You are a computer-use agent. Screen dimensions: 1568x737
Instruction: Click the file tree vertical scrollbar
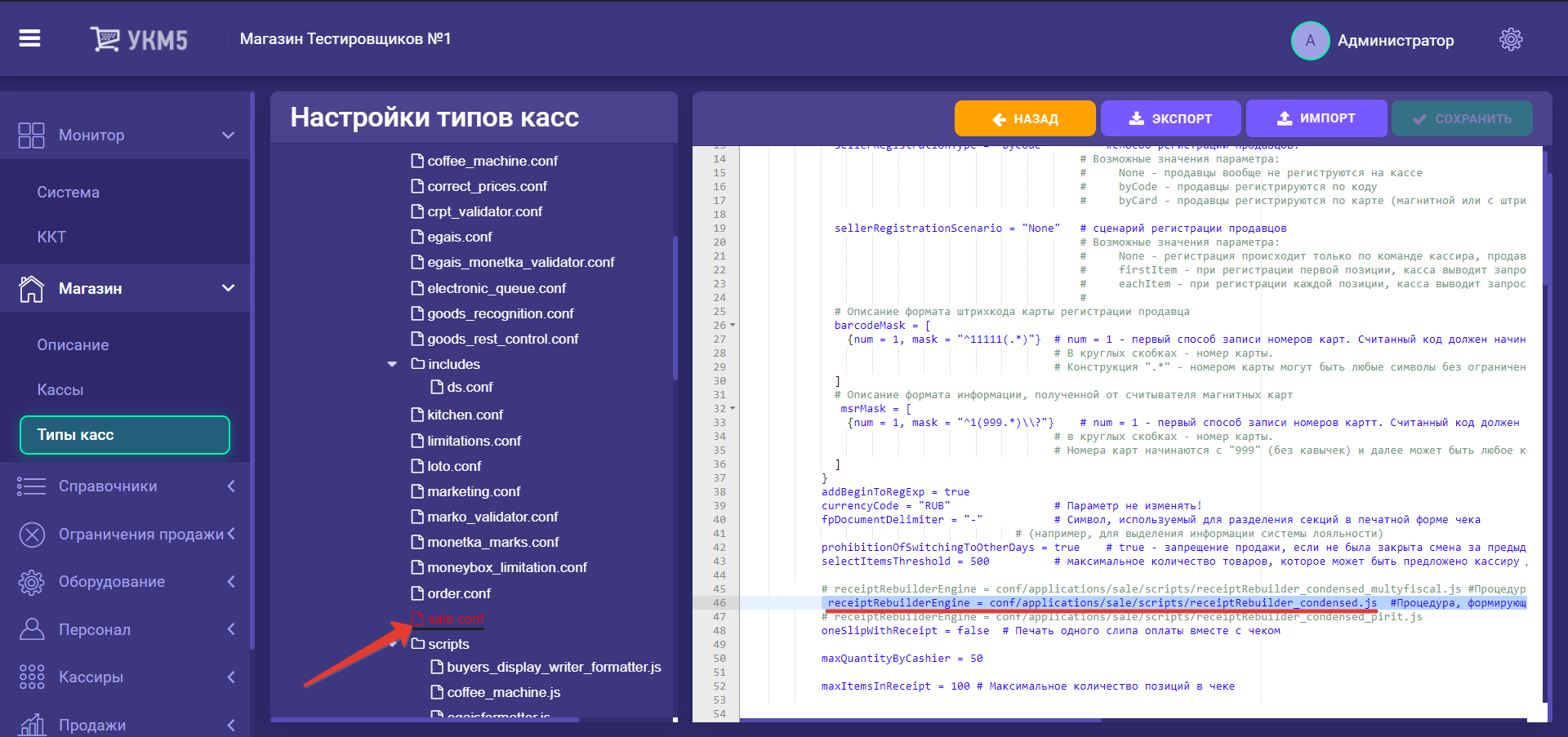click(675, 309)
